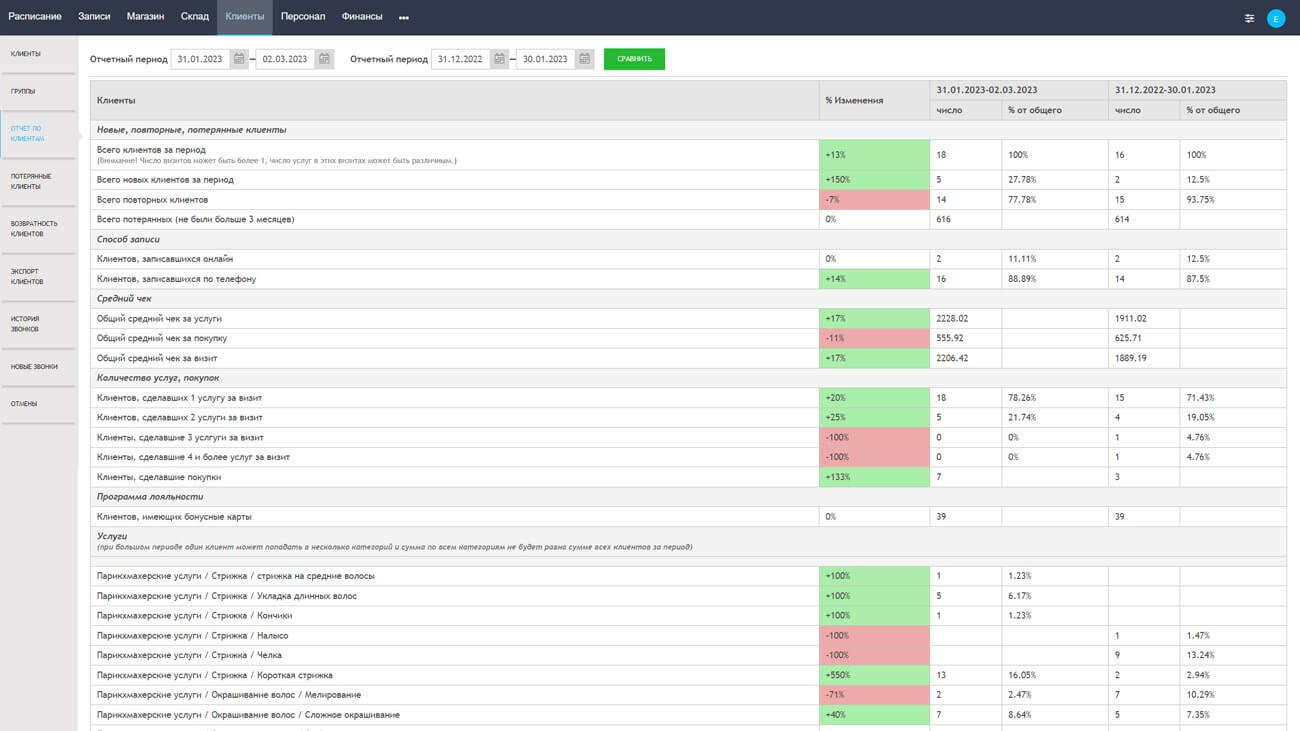Open История звонков sidebar item

point(25,323)
